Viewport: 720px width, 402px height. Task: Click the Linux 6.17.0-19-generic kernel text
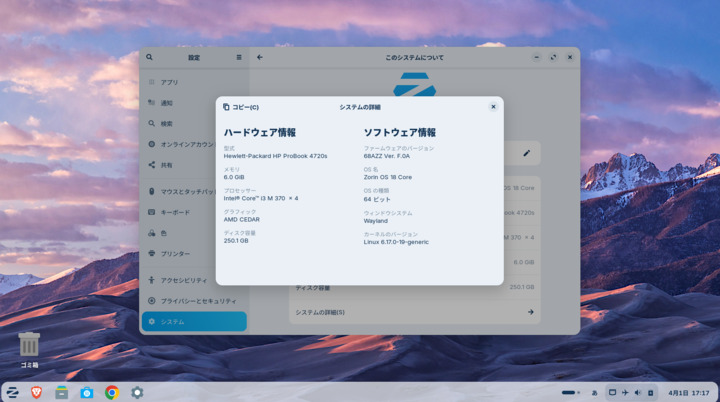coord(396,242)
